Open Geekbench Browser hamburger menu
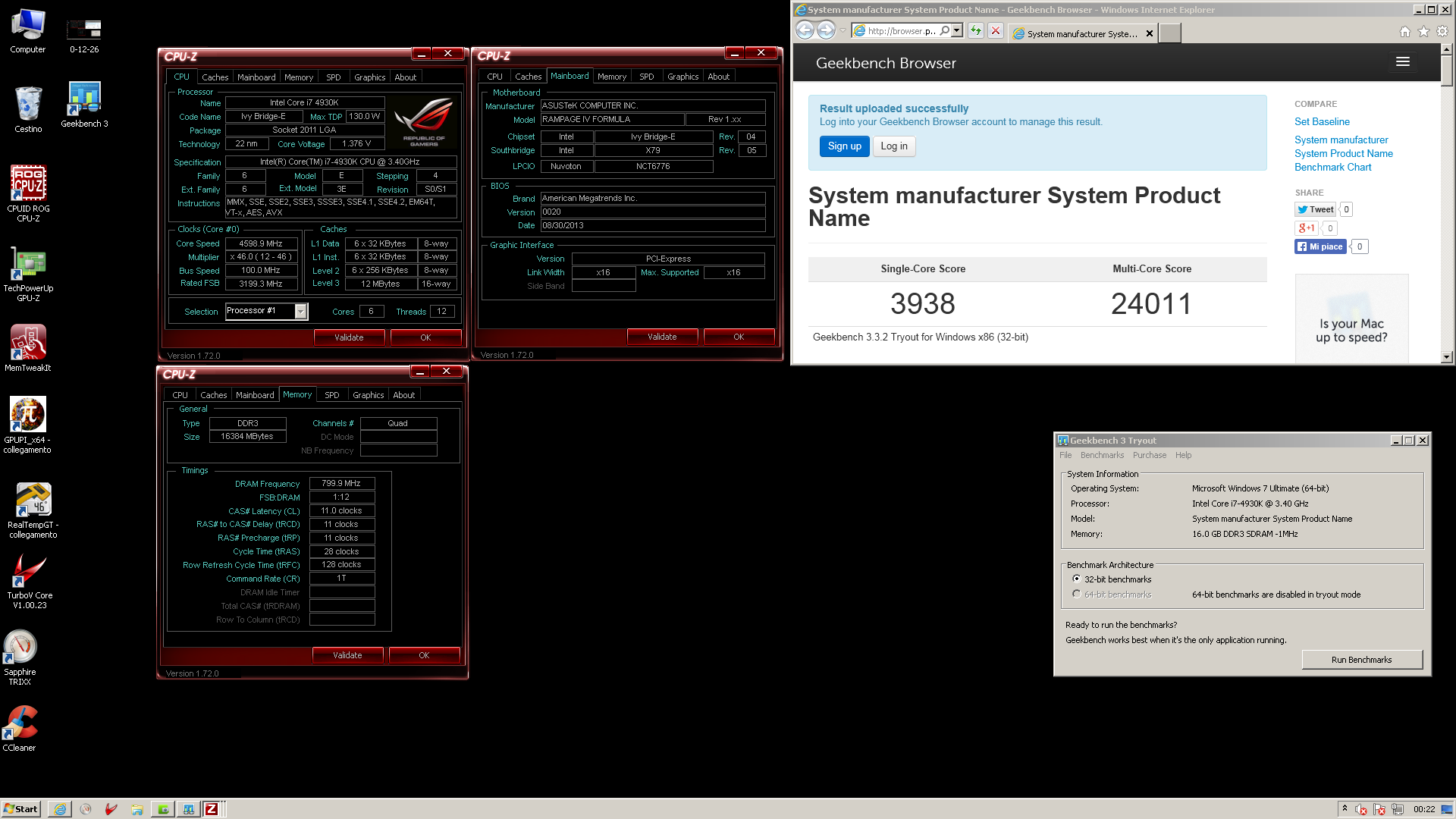This screenshot has width=1456, height=819. pos(1403,62)
